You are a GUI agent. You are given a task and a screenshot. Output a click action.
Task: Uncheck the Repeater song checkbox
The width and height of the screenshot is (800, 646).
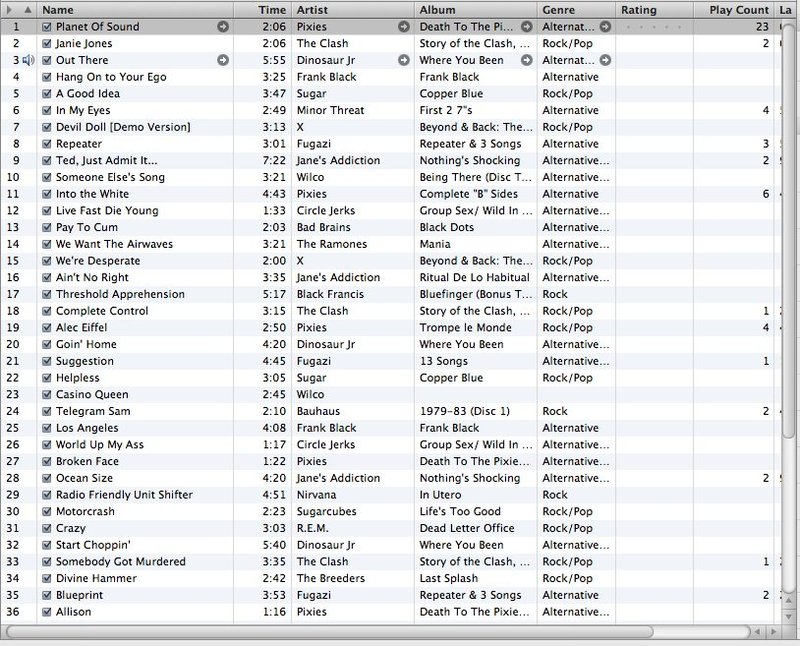tap(47, 144)
